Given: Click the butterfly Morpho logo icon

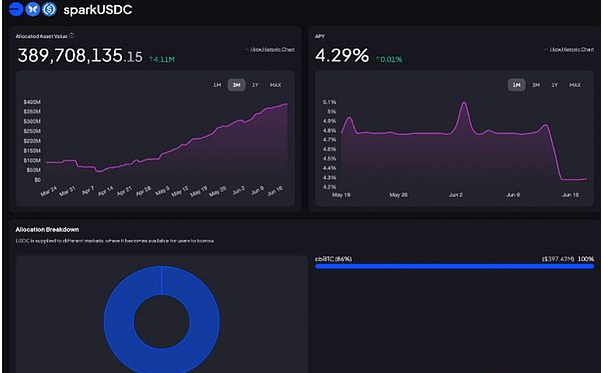Looking at the screenshot, I should click(x=33, y=9).
